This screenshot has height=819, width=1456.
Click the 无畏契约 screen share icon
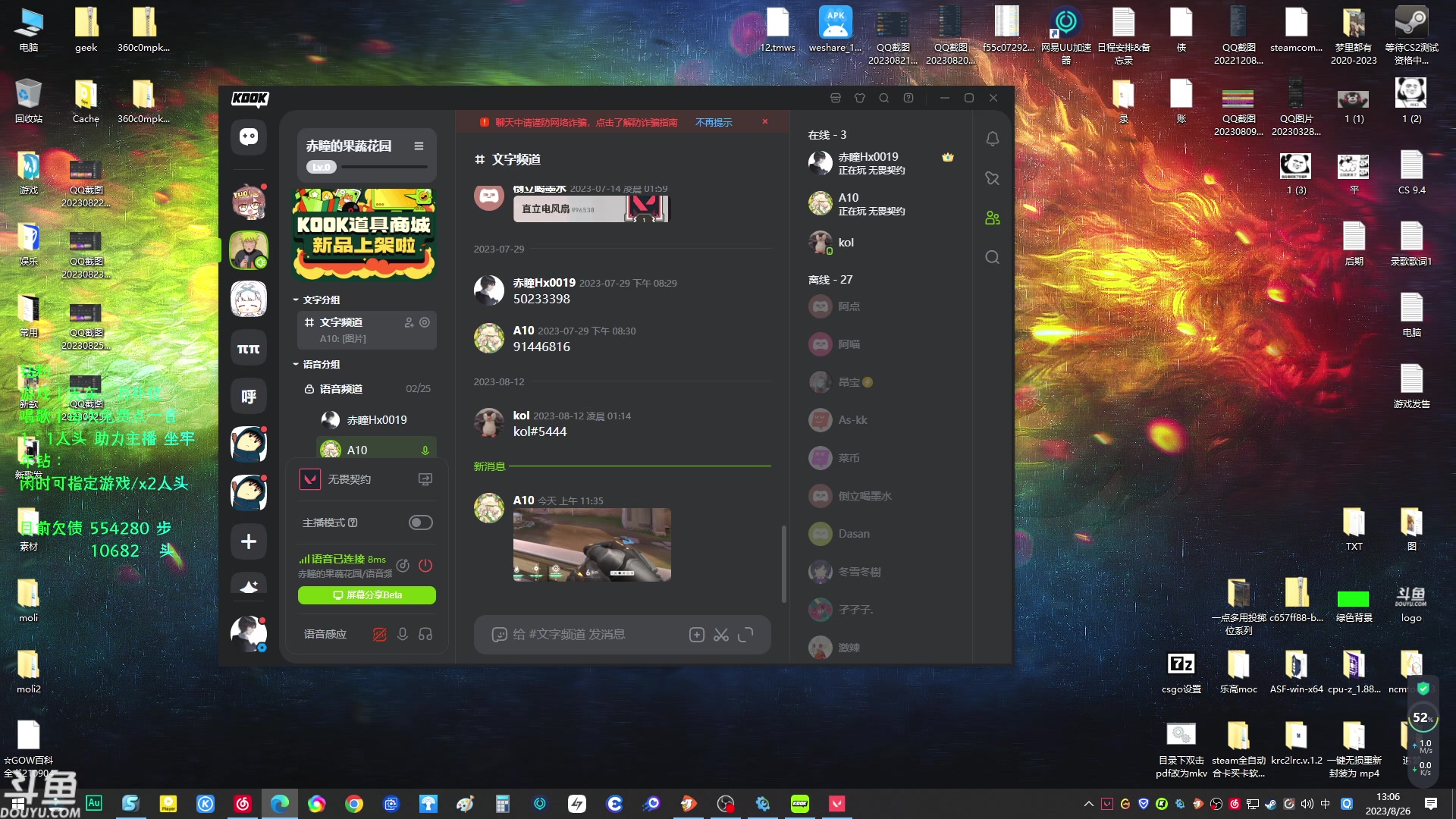point(425,479)
